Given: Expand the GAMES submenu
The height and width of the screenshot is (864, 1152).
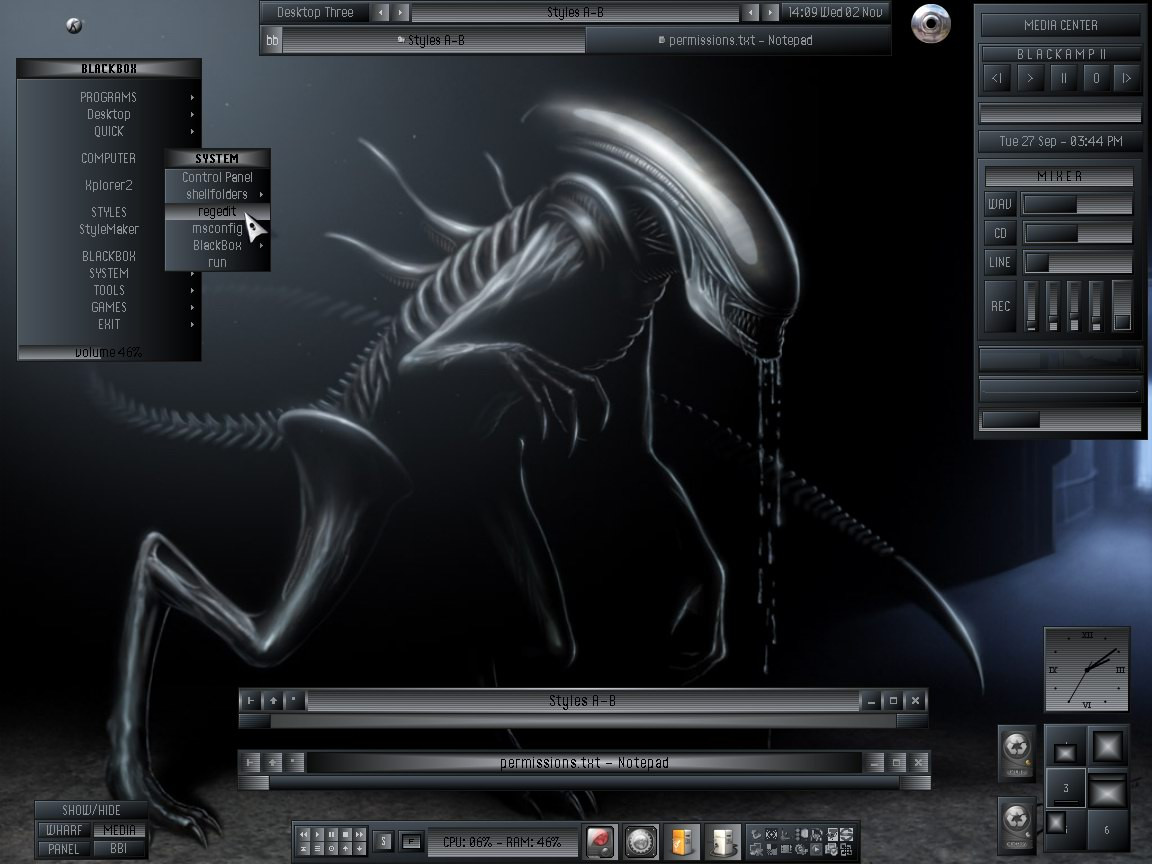Looking at the screenshot, I should click(x=109, y=307).
